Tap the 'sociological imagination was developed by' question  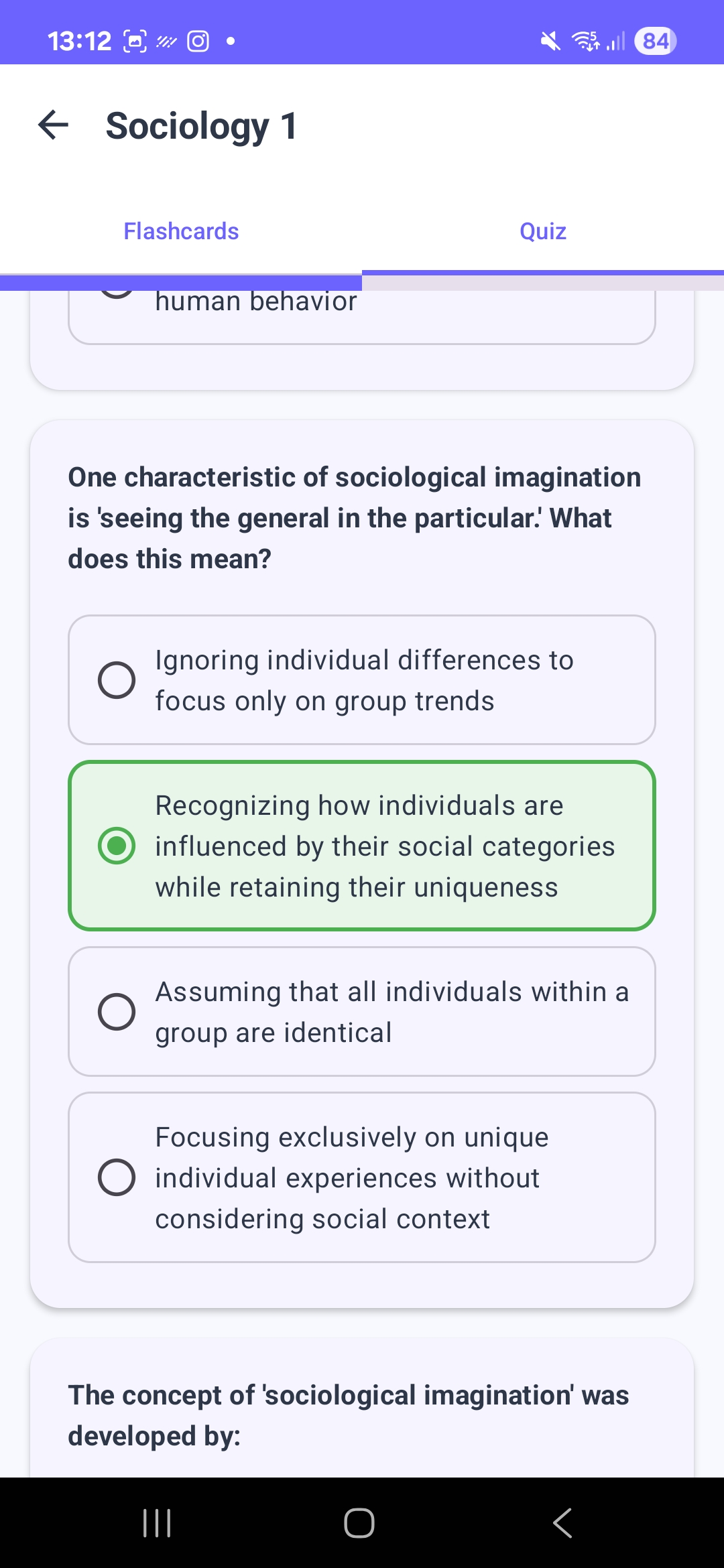point(349,1415)
